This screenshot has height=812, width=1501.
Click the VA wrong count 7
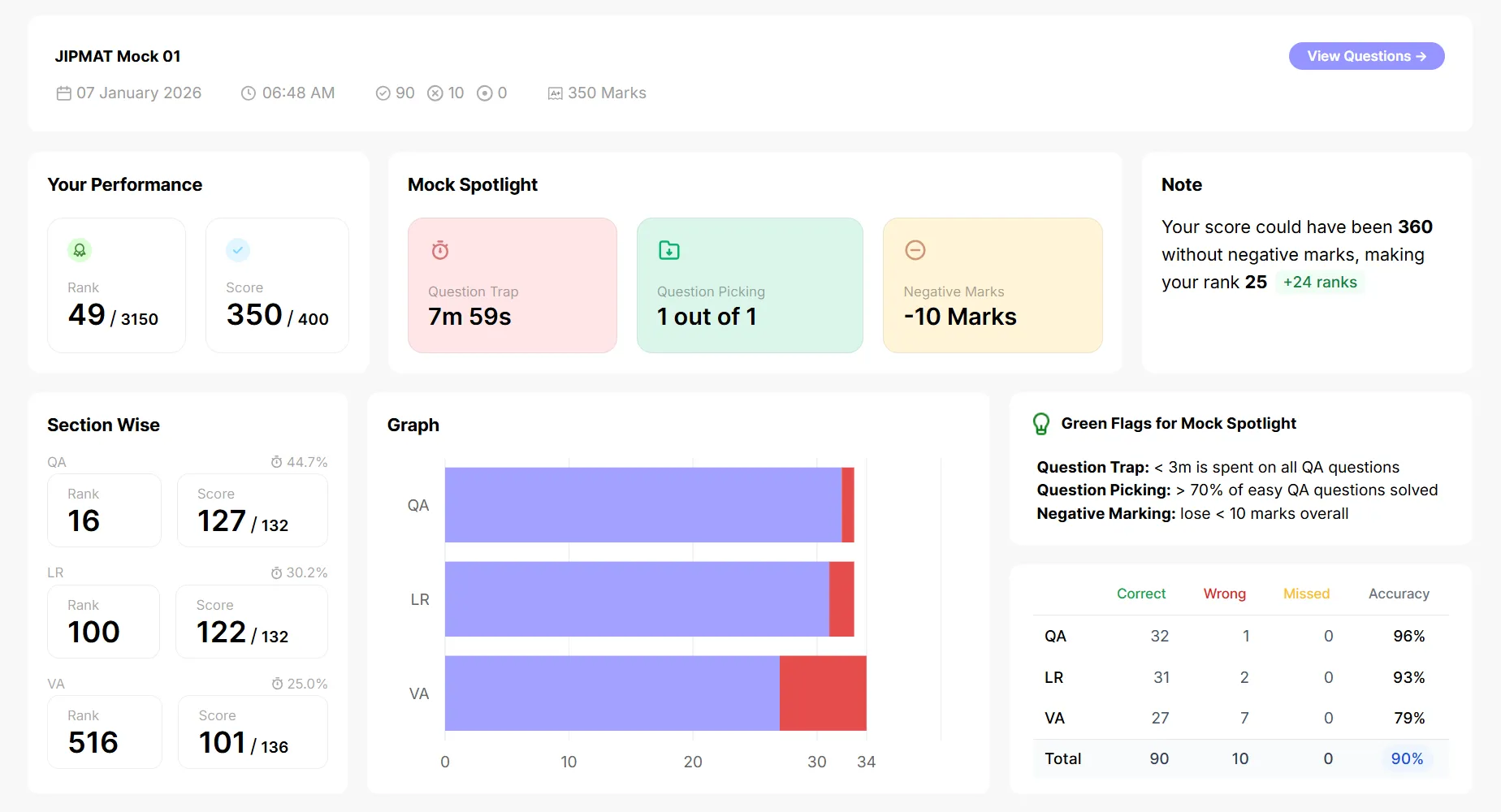(x=1244, y=718)
